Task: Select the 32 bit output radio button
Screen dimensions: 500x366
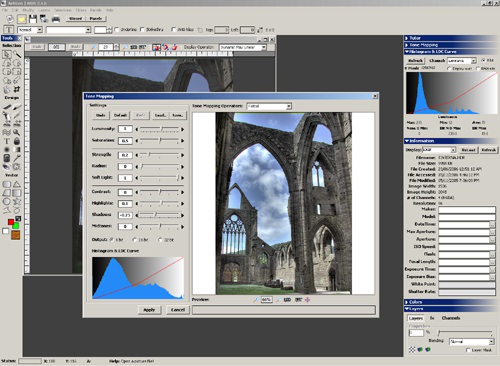Action: (x=160, y=240)
